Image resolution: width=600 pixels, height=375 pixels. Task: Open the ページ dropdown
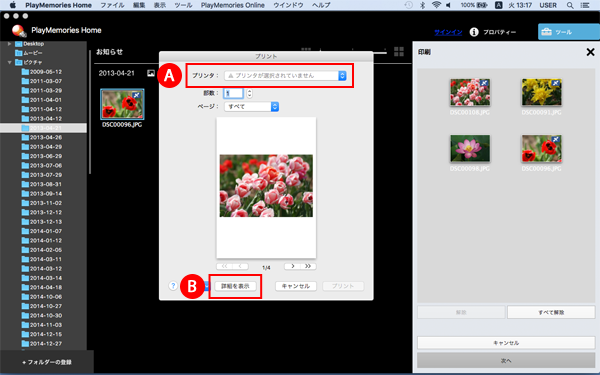click(251, 106)
